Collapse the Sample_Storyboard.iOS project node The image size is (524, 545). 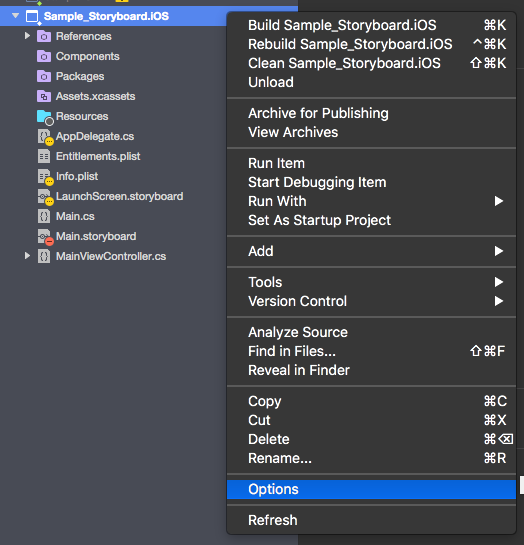click(15, 16)
